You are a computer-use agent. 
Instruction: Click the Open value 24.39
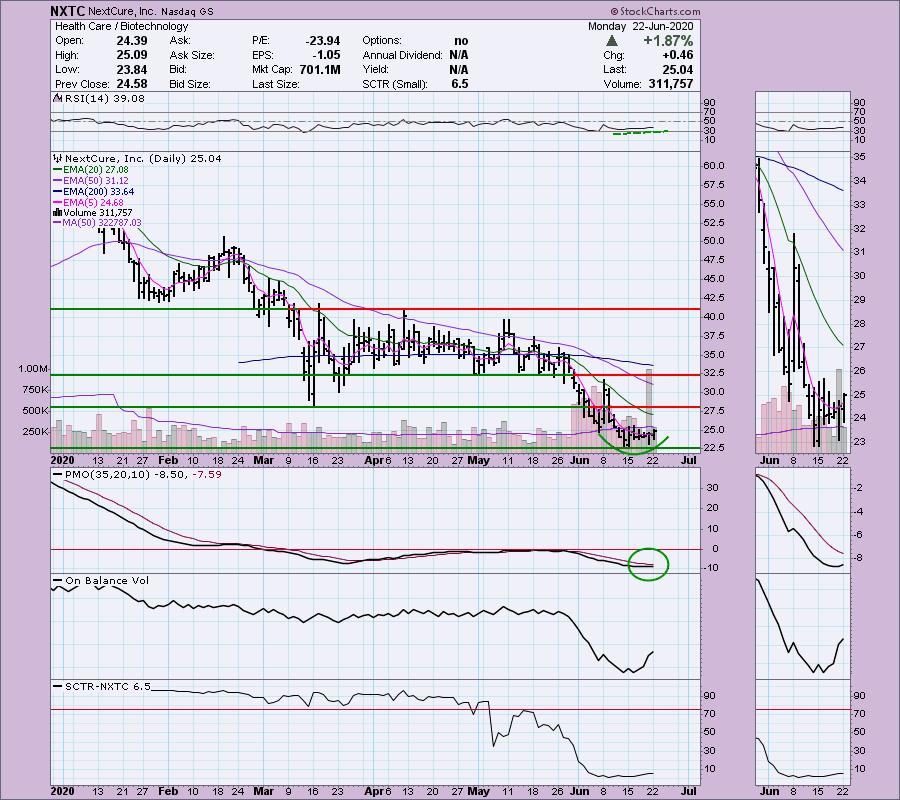pos(132,41)
